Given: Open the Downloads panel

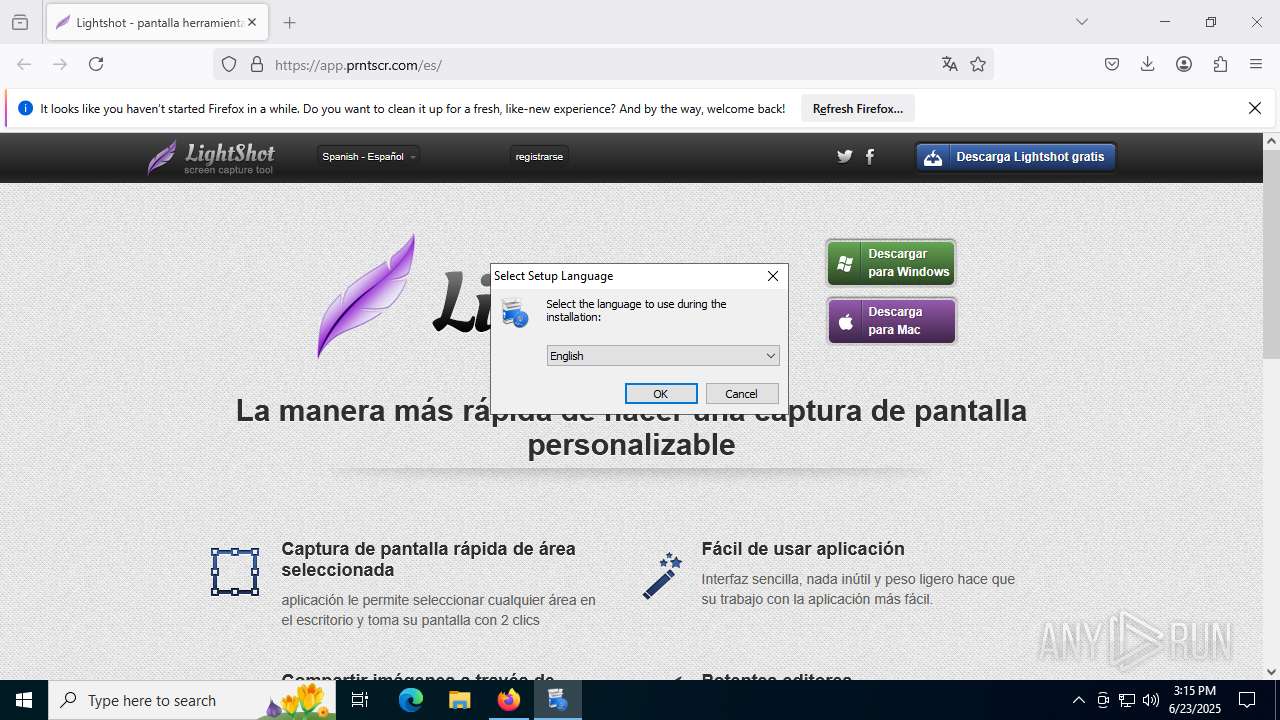Looking at the screenshot, I should pyautogui.click(x=1148, y=64).
